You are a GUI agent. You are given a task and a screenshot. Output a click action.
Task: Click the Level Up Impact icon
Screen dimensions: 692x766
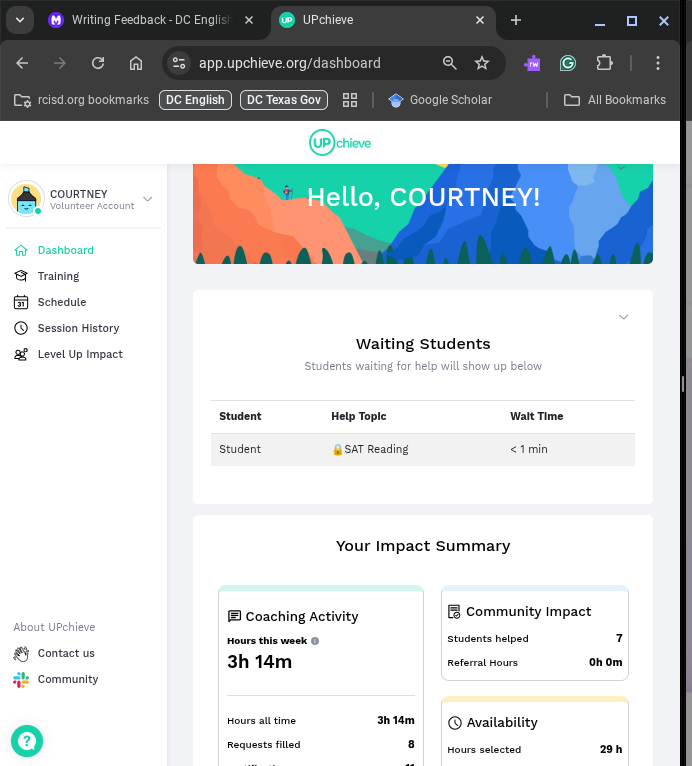point(20,354)
